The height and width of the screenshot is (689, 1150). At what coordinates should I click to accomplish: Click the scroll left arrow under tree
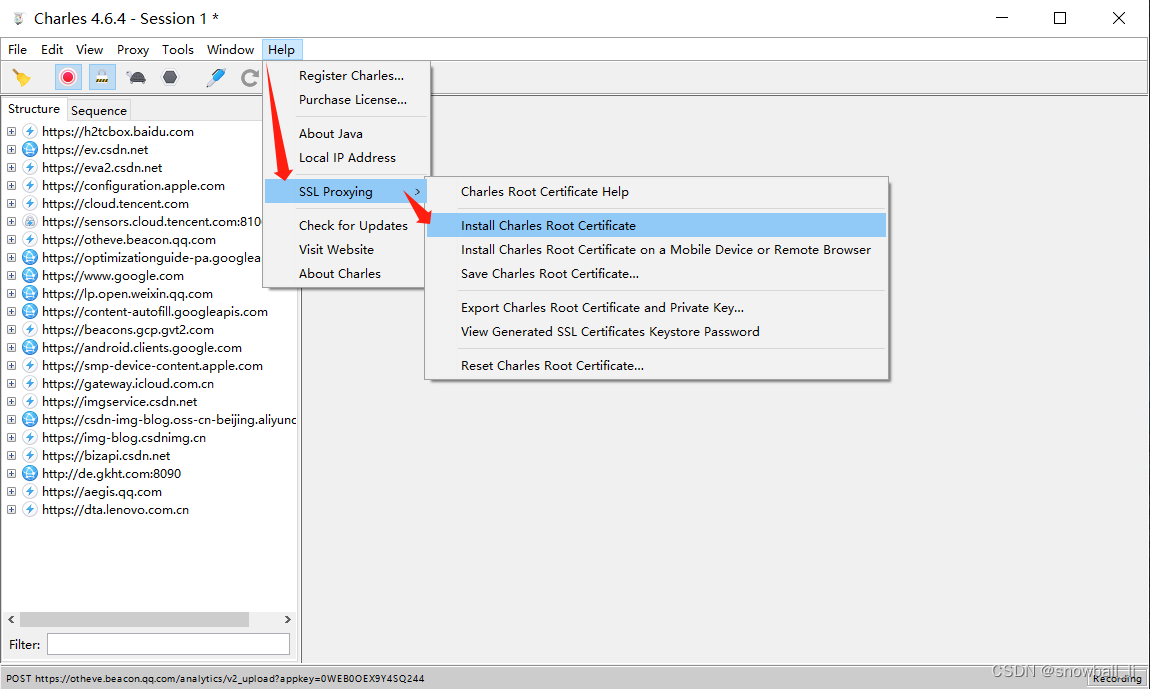tap(11, 619)
